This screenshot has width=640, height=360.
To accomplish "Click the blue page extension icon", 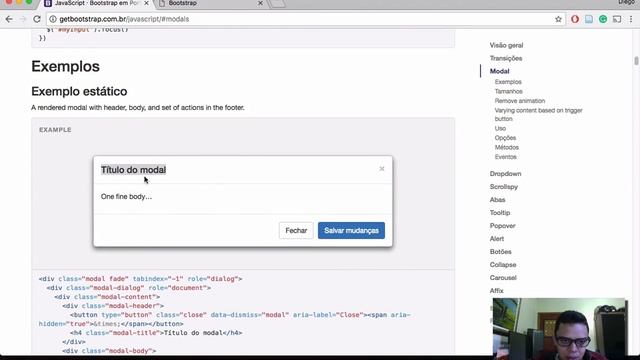I will point(589,19).
